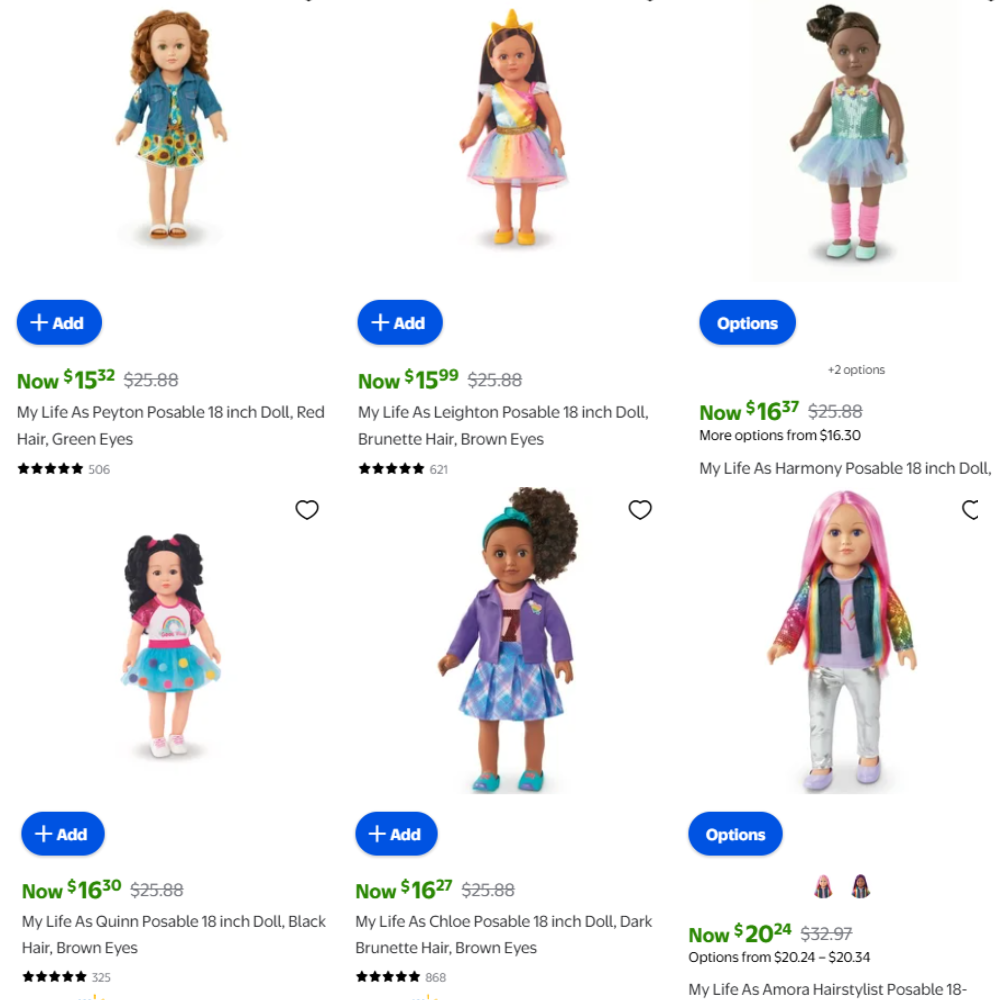This screenshot has height=1000, width=1000.
Task: Open Options for the Amora Hairstylist doll
Action: [x=735, y=834]
